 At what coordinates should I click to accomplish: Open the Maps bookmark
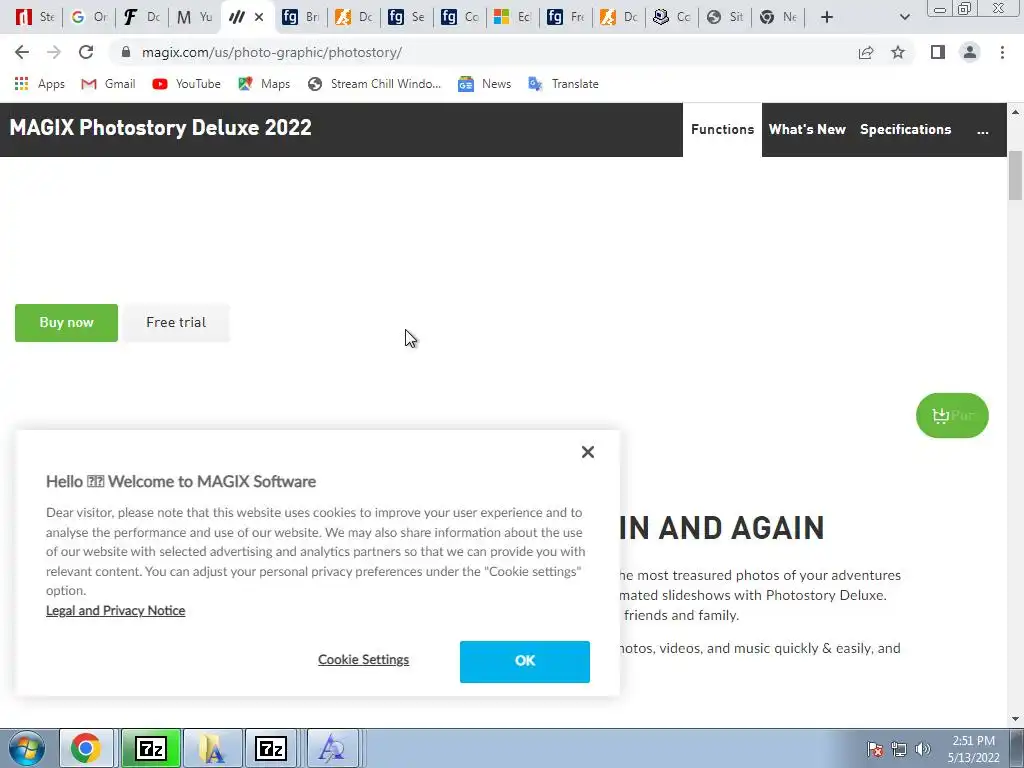click(264, 84)
